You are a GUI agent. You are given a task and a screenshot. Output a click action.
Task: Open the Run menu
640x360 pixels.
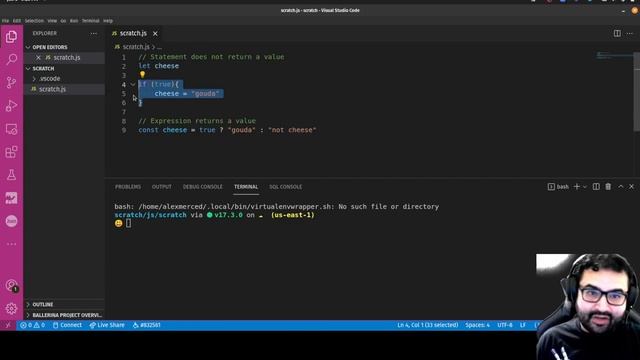pyautogui.click(x=74, y=20)
